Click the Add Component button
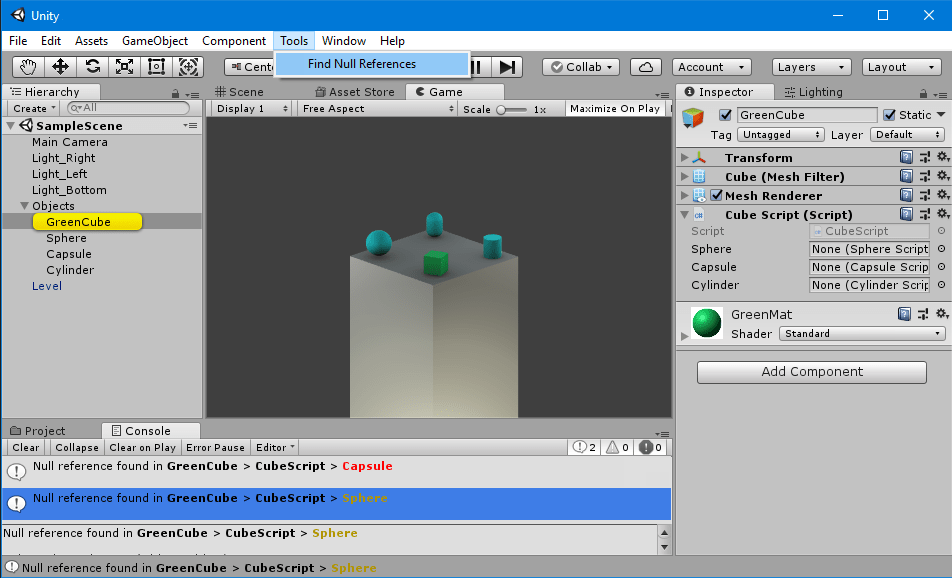952x578 pixels. coord(811,371)
